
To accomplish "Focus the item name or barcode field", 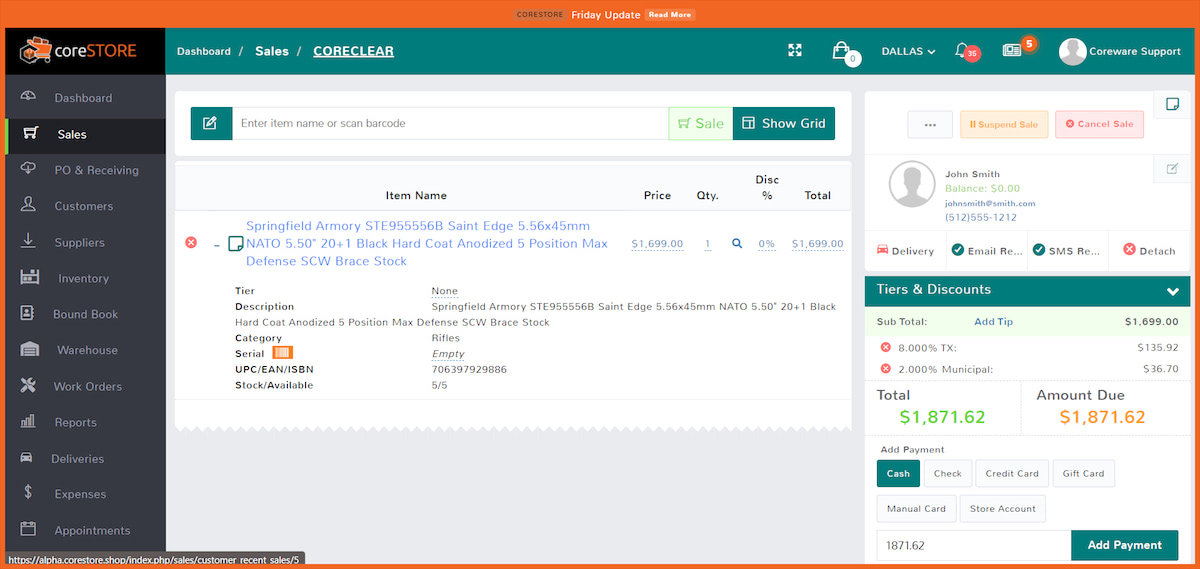I will 450,123.
